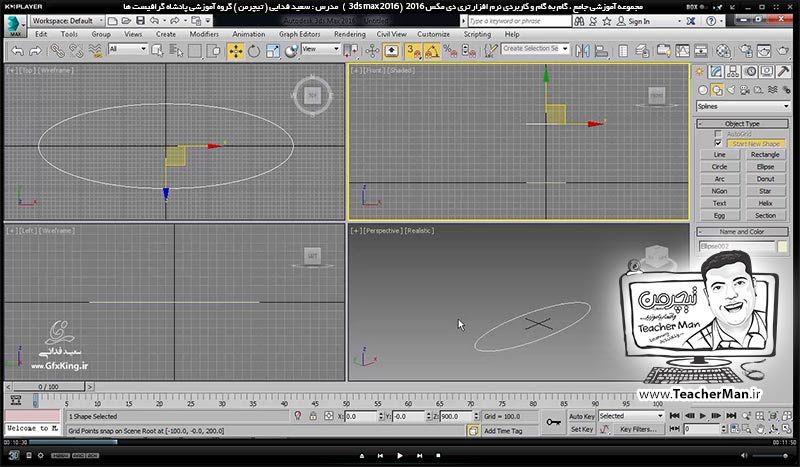
Task: Open the selection filter All dropdown
Action: (x=128, y=49)
